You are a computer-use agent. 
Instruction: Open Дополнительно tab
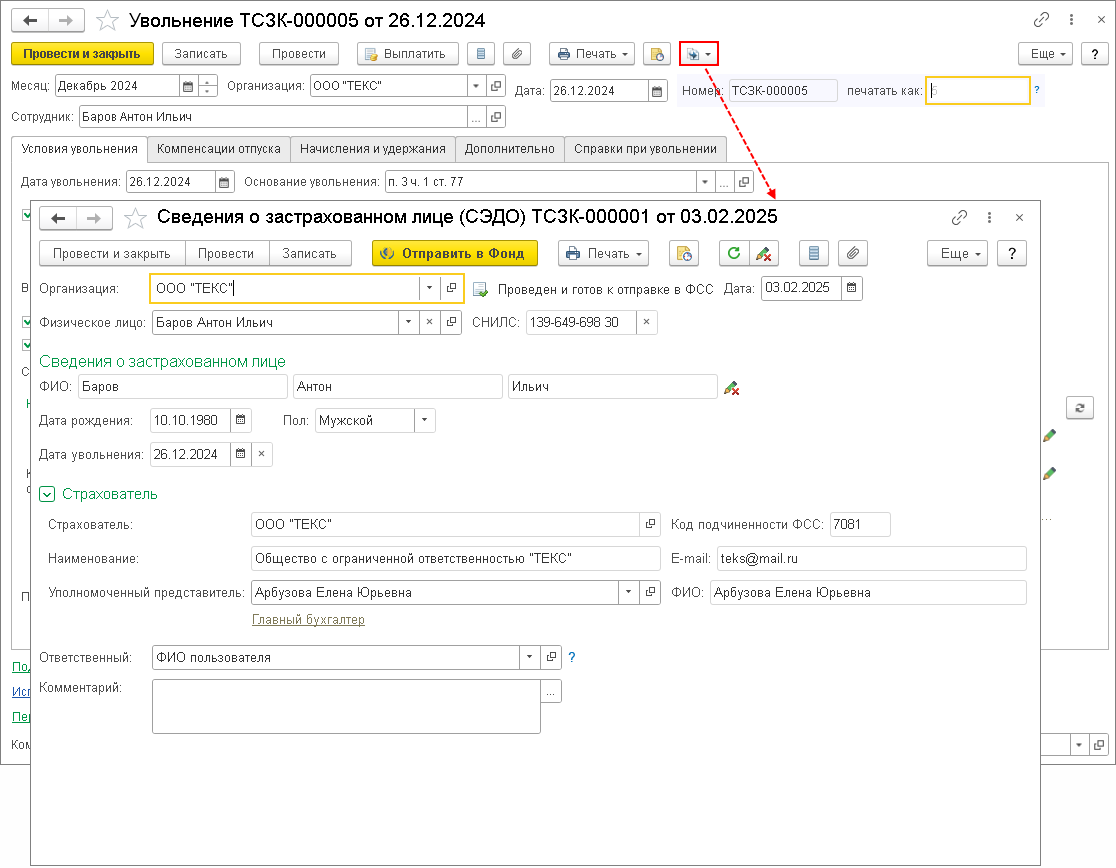[510, 149]
